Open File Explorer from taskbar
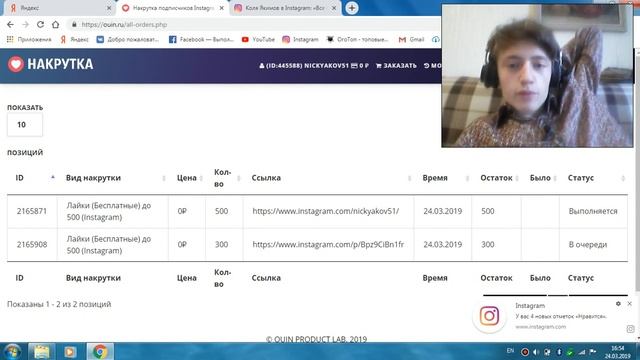Screen dimensions: 640x360 (x=42, y=351)
